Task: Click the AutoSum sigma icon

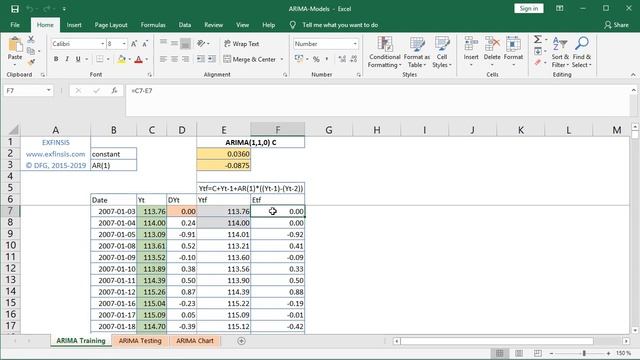Action: pos(538,40)
